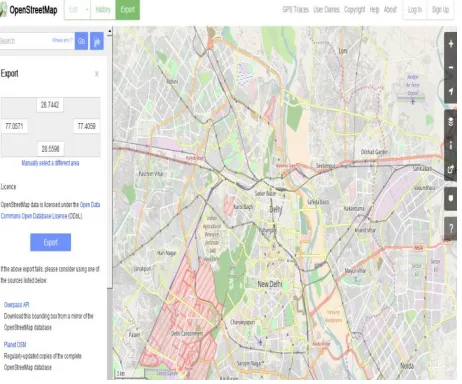Open the Edit dropdown arrow
462x384 pixels.
click(x=87, y=10)
